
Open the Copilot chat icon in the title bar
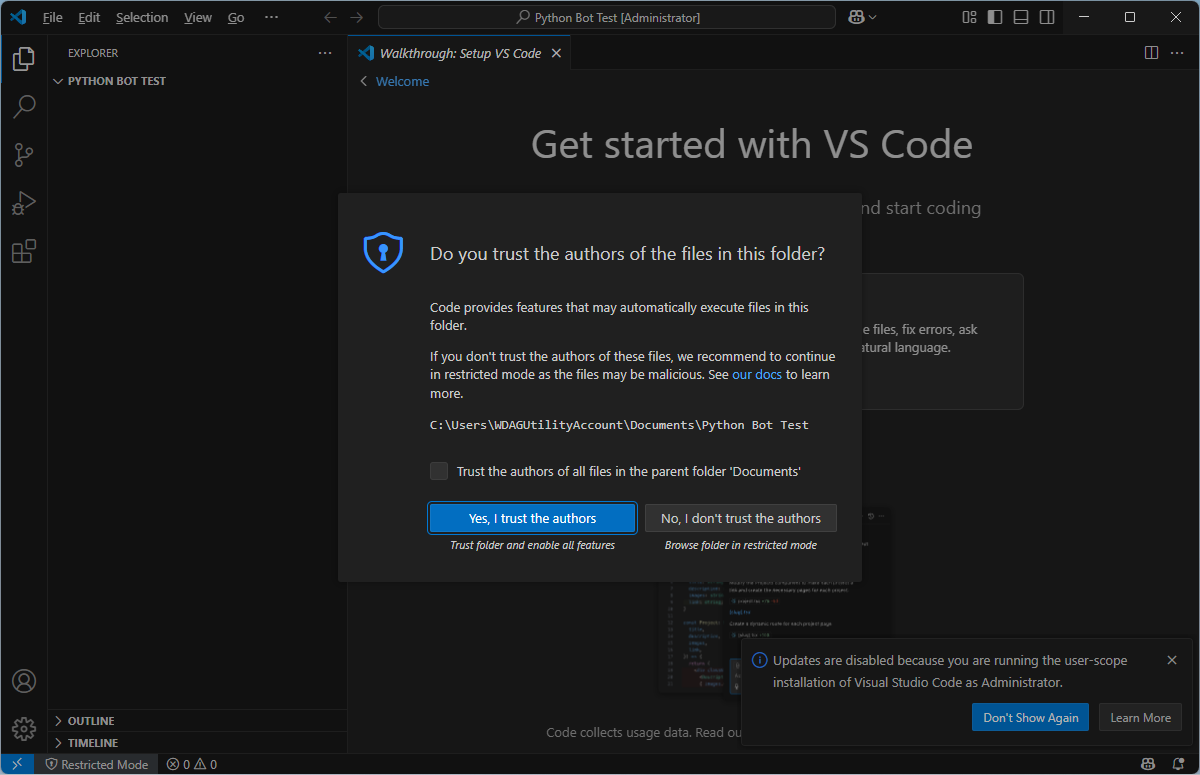pyautogui.click(x=856, y=17)
